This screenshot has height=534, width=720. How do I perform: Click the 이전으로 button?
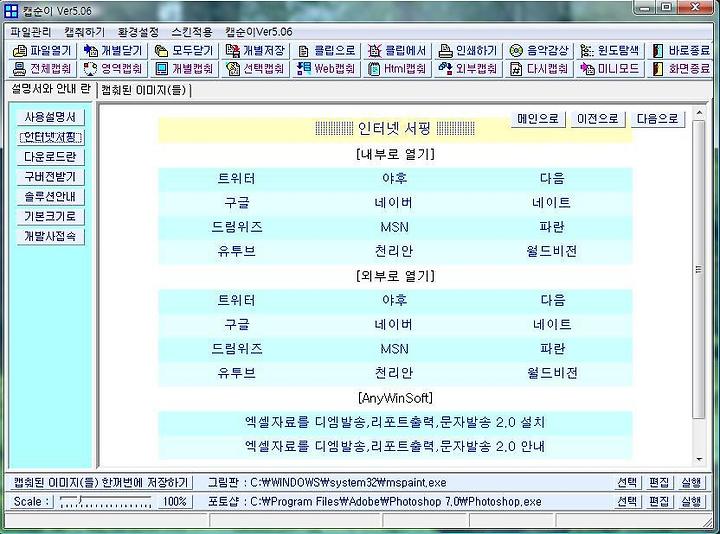pos(598,119)
